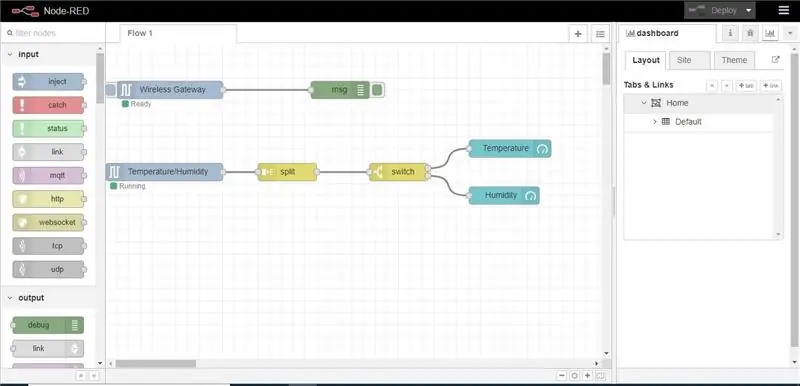Open dashboard in new window icon
This screenshot has height=386, width=800.
776,59
